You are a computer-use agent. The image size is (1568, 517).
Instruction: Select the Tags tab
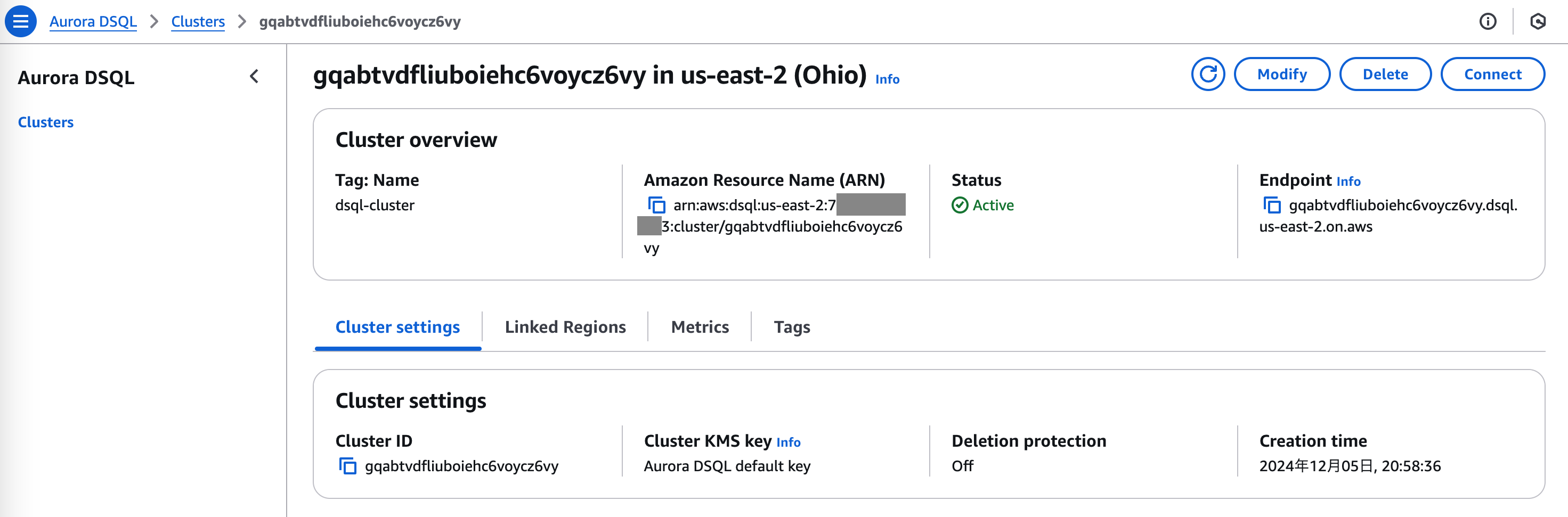tap(791, 327)
